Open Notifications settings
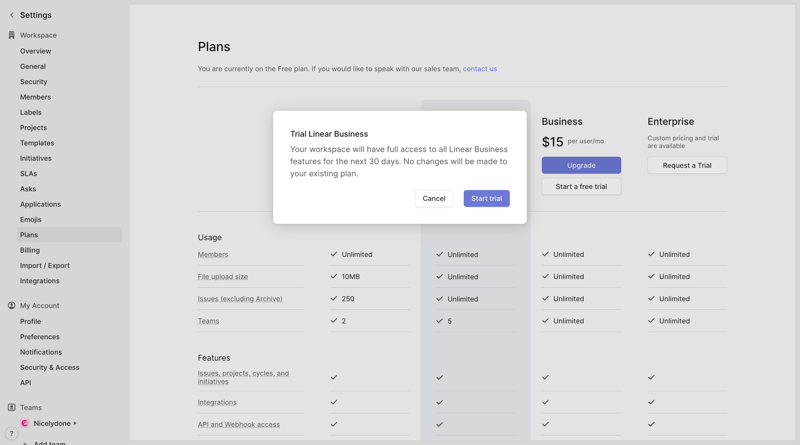The width and height of the screenshot is (800, 445). pyautogui.click(x=41, y=352)
